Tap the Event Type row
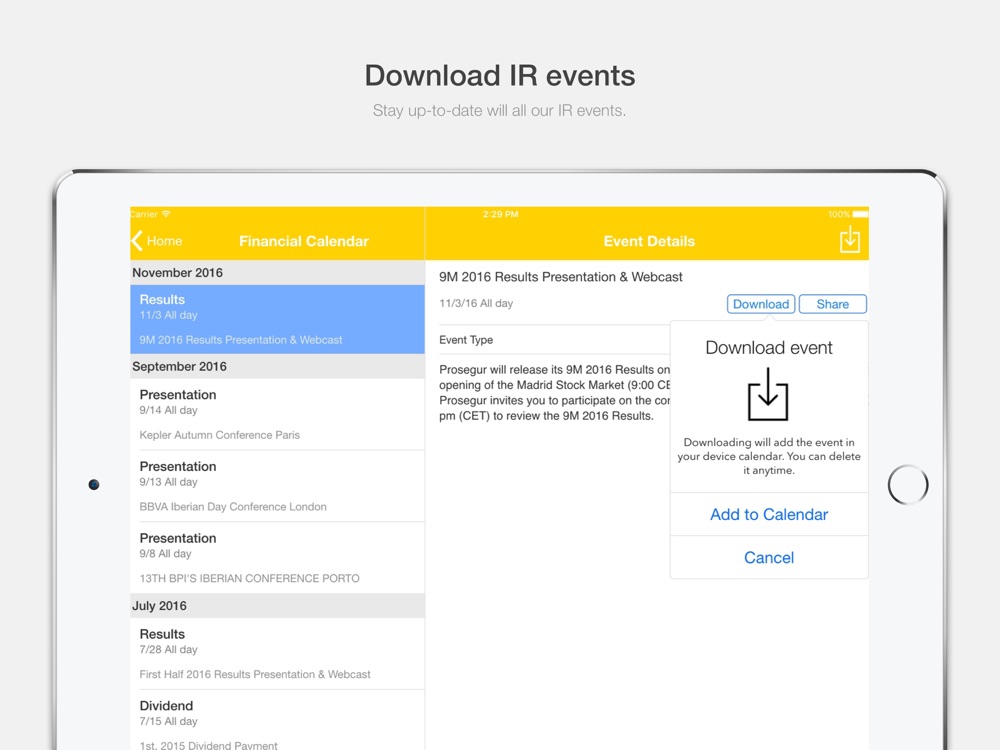Viewport: 1000px width, 750px height. tap(554, 340)
